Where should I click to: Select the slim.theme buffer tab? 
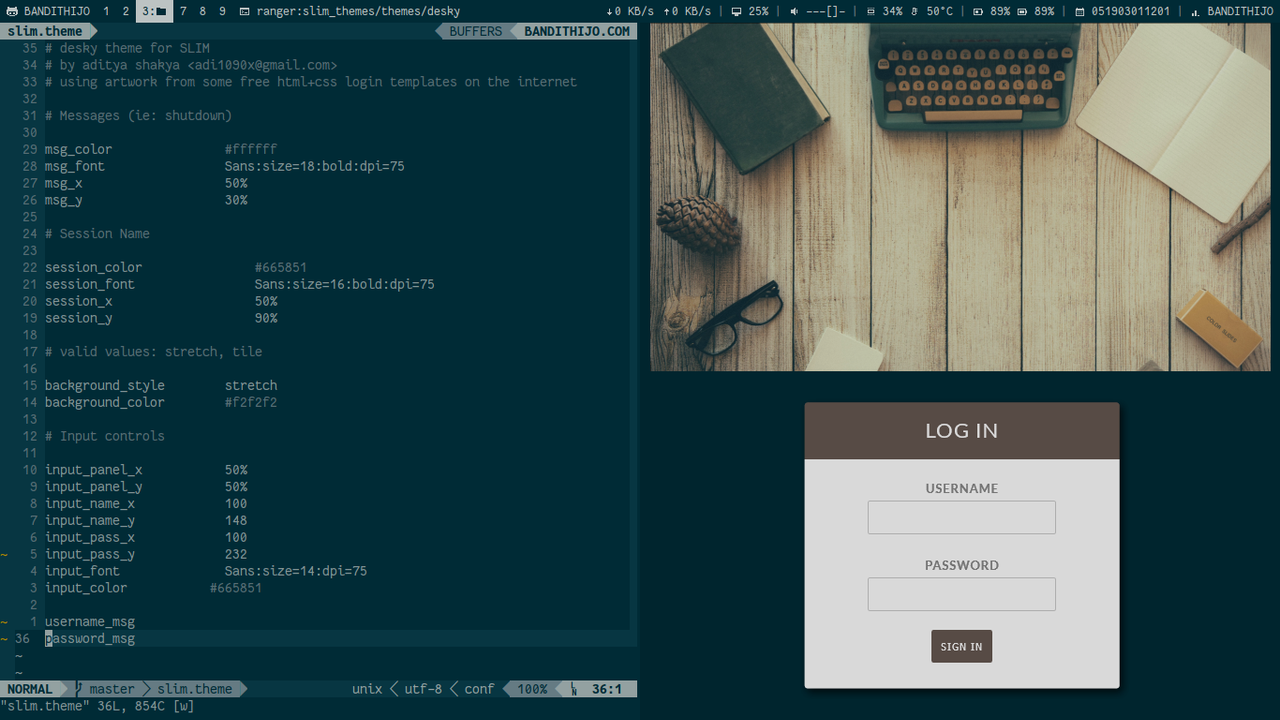(45, 31)
